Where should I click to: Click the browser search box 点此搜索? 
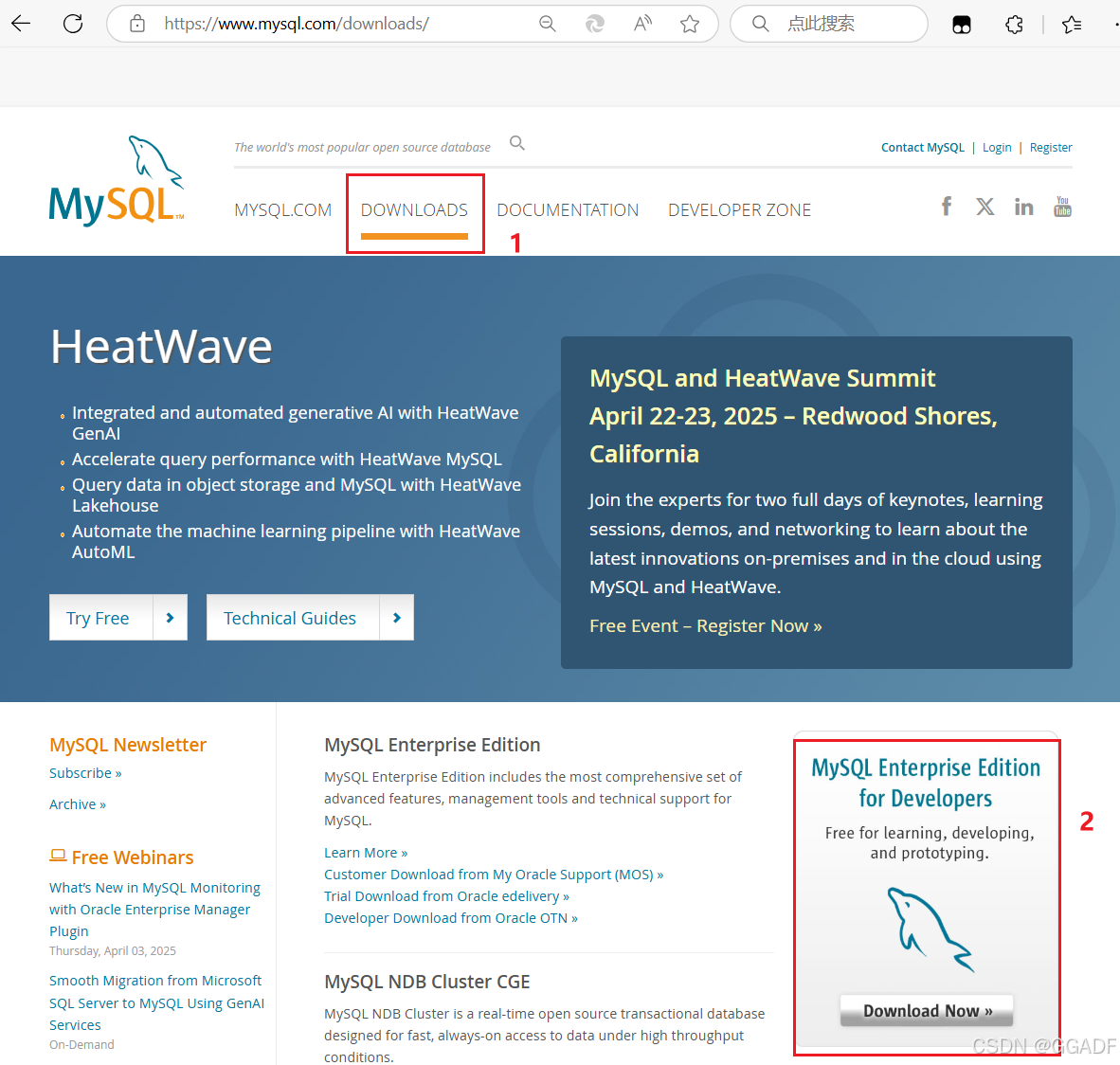coord(828,24)
